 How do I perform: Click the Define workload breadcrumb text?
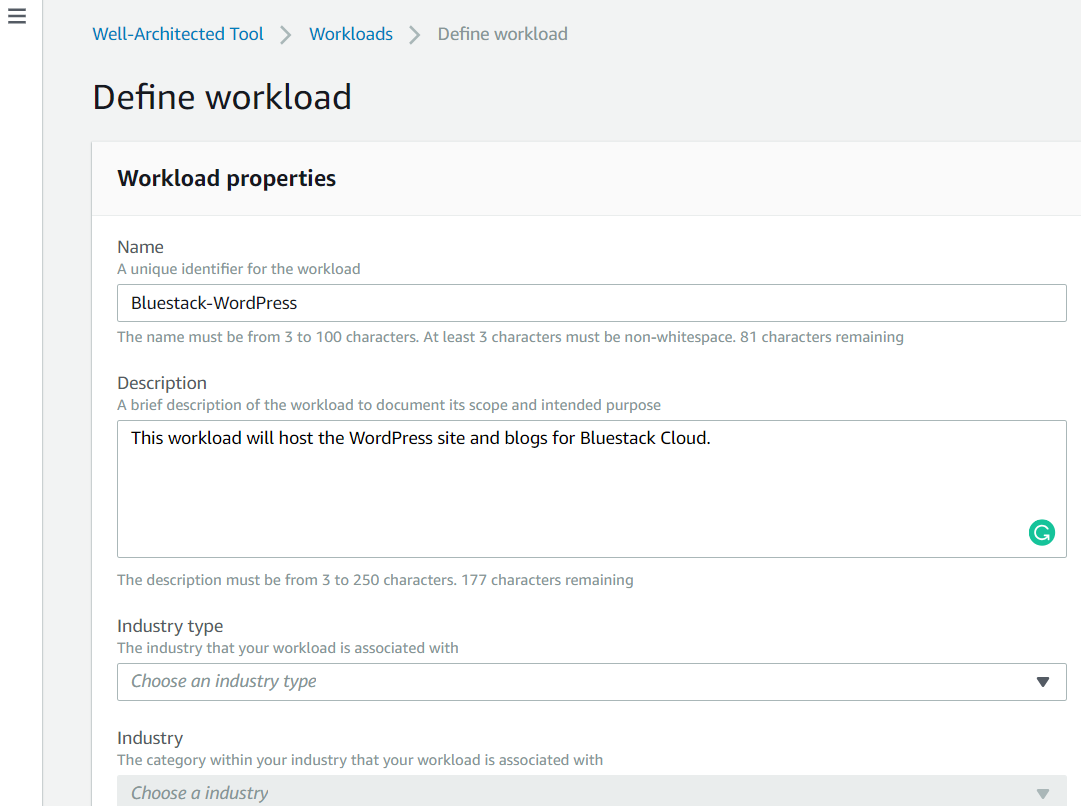tap(503, 34)
